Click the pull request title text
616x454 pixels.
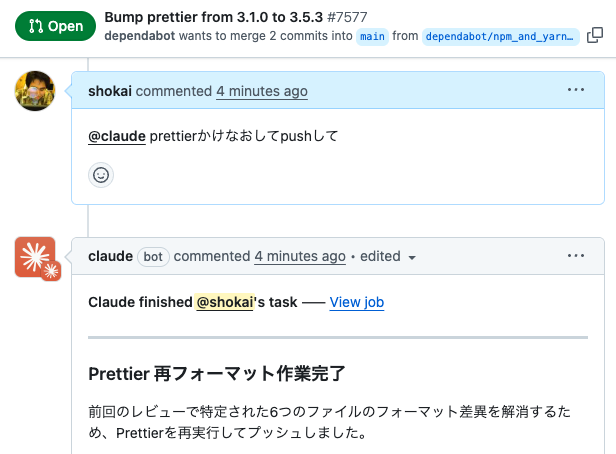click(x=214, y=17)
